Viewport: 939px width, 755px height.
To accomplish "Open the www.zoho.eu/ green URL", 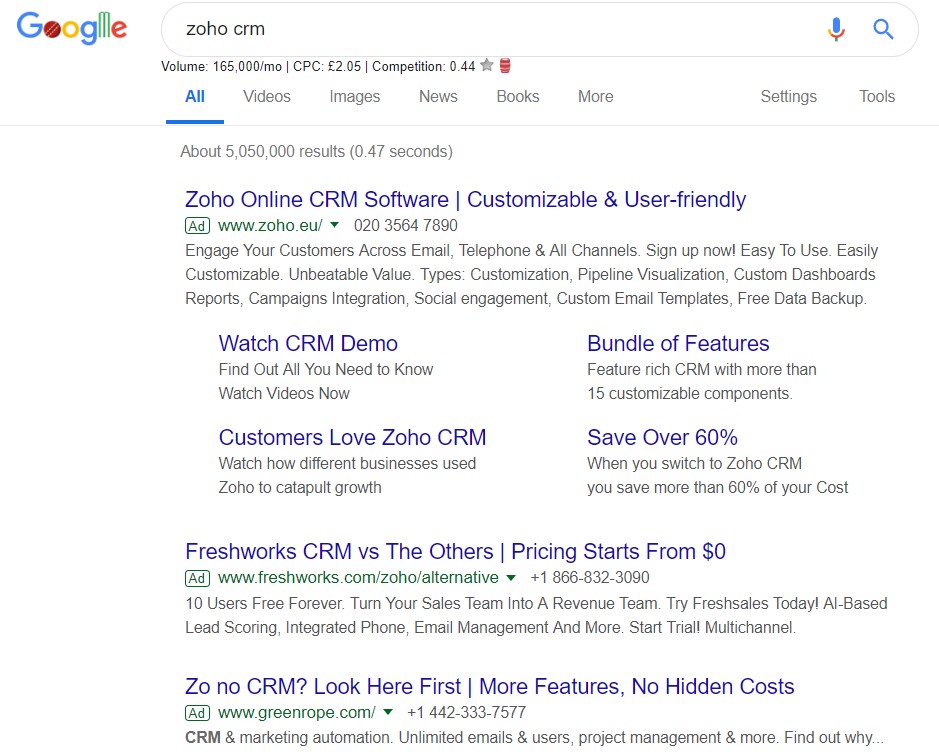I will pos(270,226).
